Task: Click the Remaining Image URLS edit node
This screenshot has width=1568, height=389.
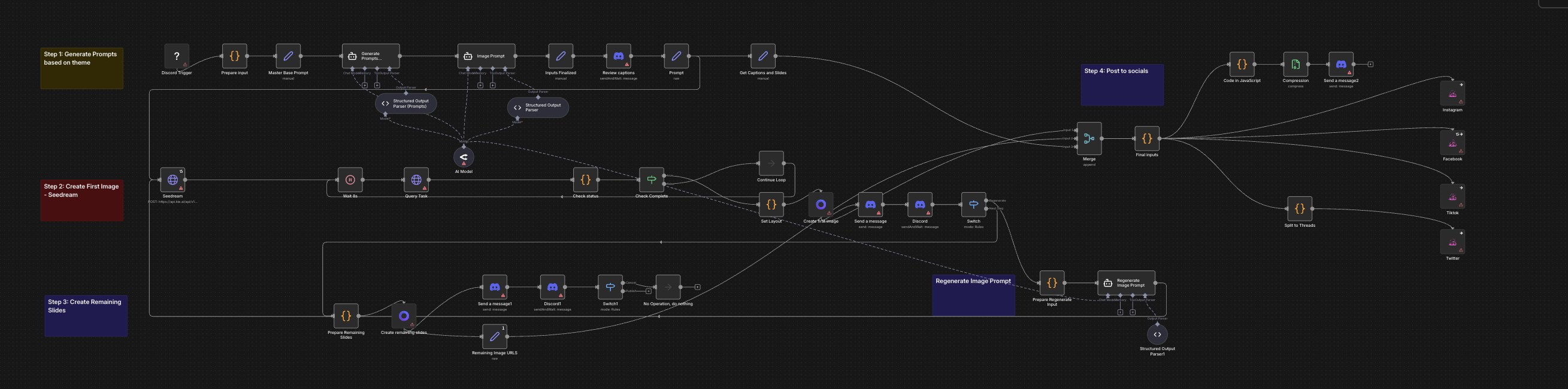Action: pos(494,336)
